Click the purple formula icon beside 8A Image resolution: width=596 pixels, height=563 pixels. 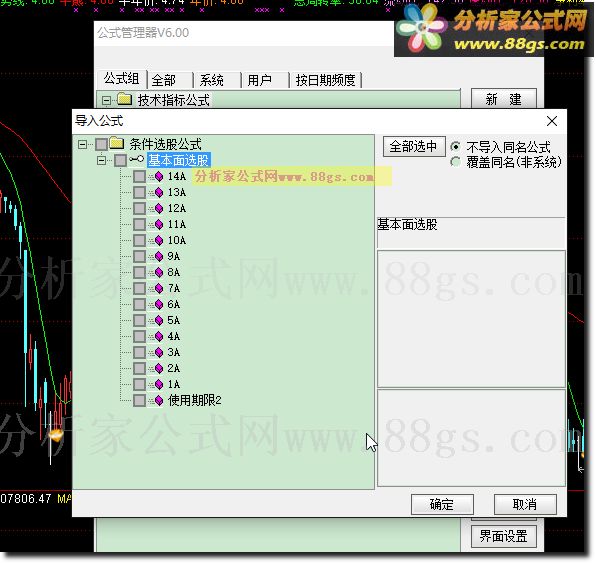pyautogui.click(x=159, y=272)
